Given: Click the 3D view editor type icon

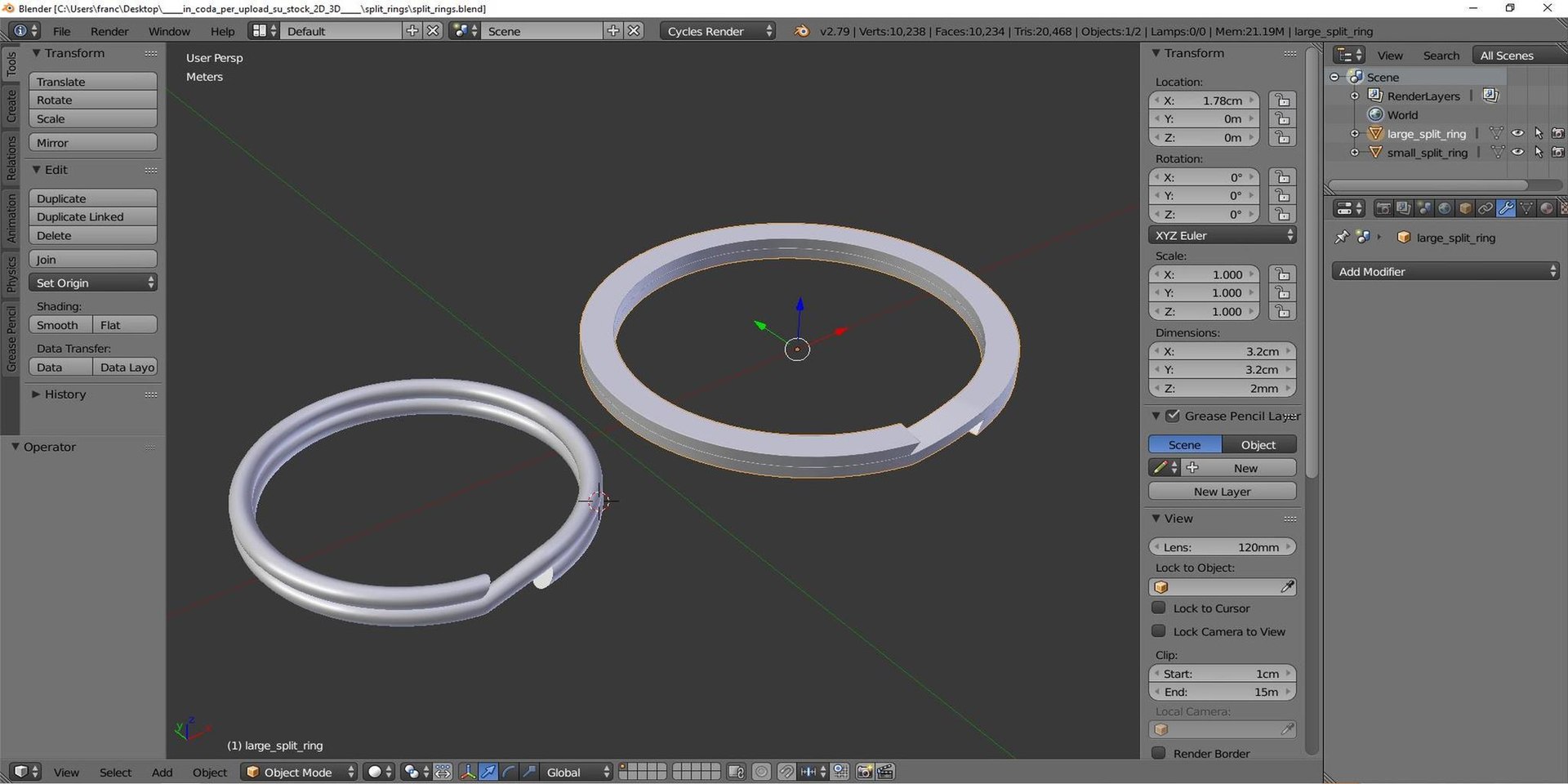Looking at the screenshot, I should tap(25, 772).
